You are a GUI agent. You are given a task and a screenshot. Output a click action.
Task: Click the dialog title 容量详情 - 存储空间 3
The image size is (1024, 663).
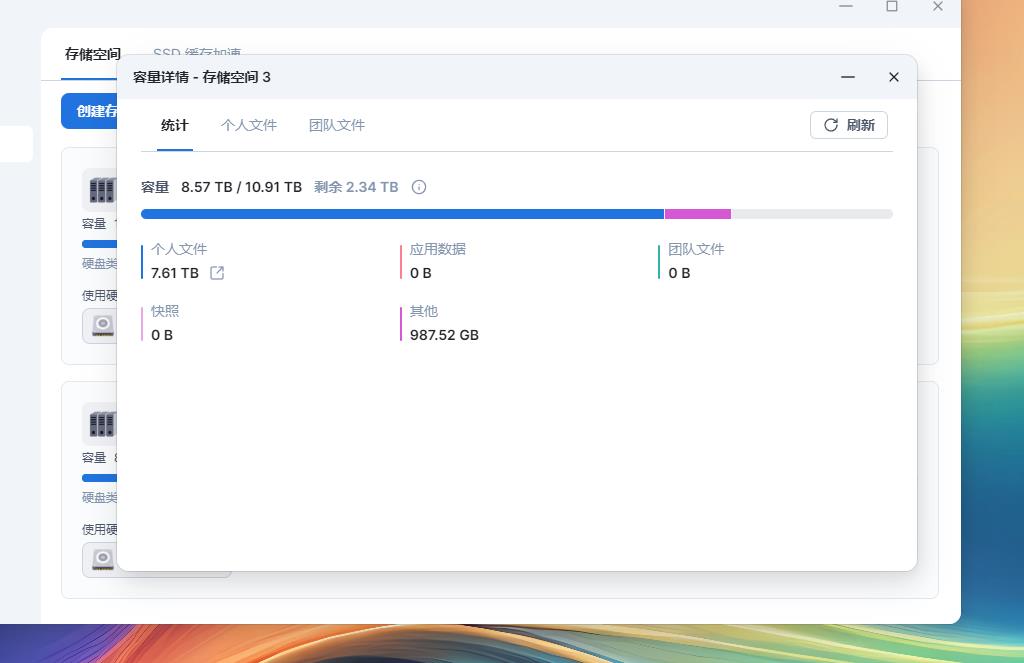coord(202,77)
